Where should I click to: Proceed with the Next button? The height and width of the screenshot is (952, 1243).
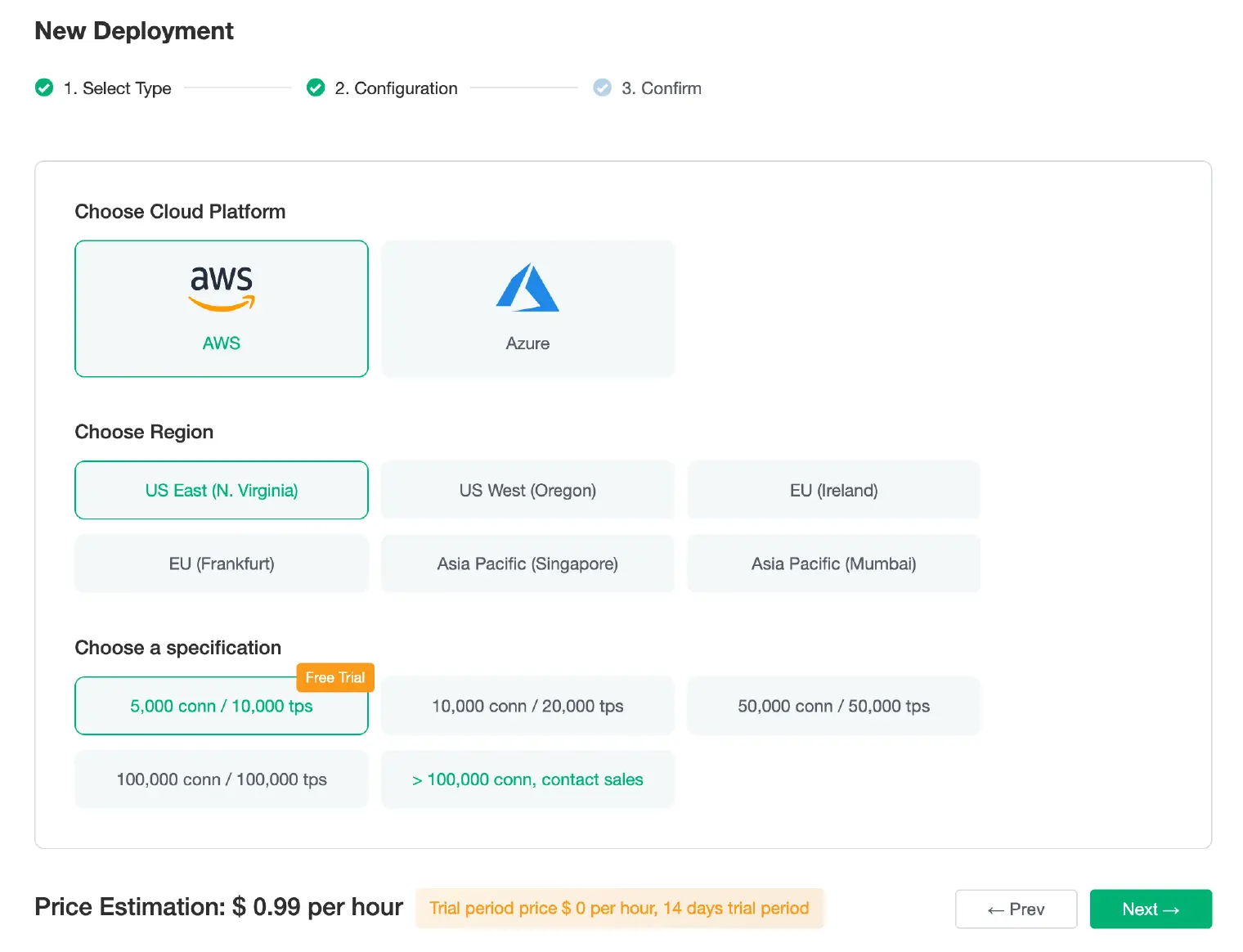1151,909
